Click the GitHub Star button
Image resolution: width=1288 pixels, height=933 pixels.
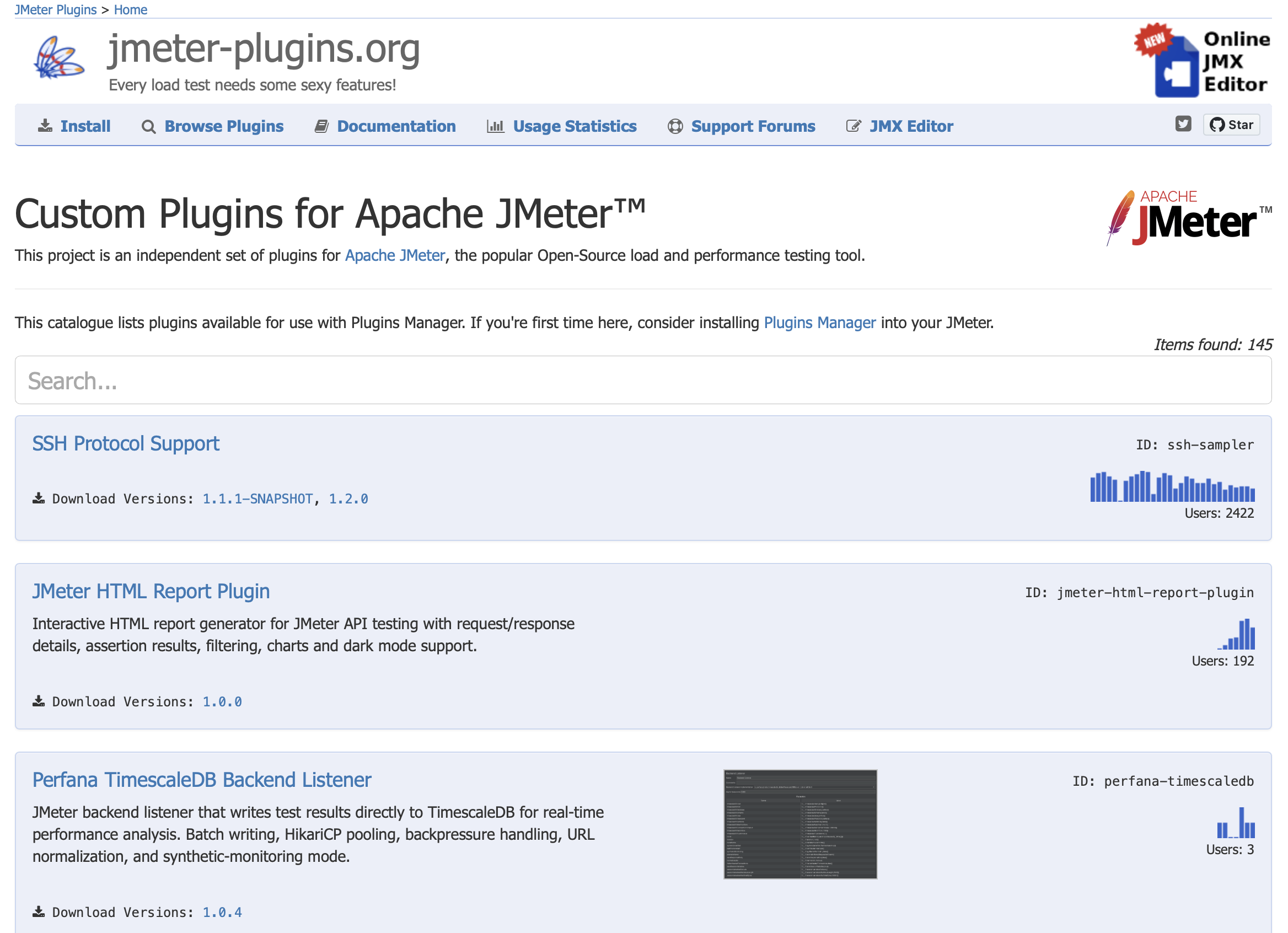coord(1231,125)
